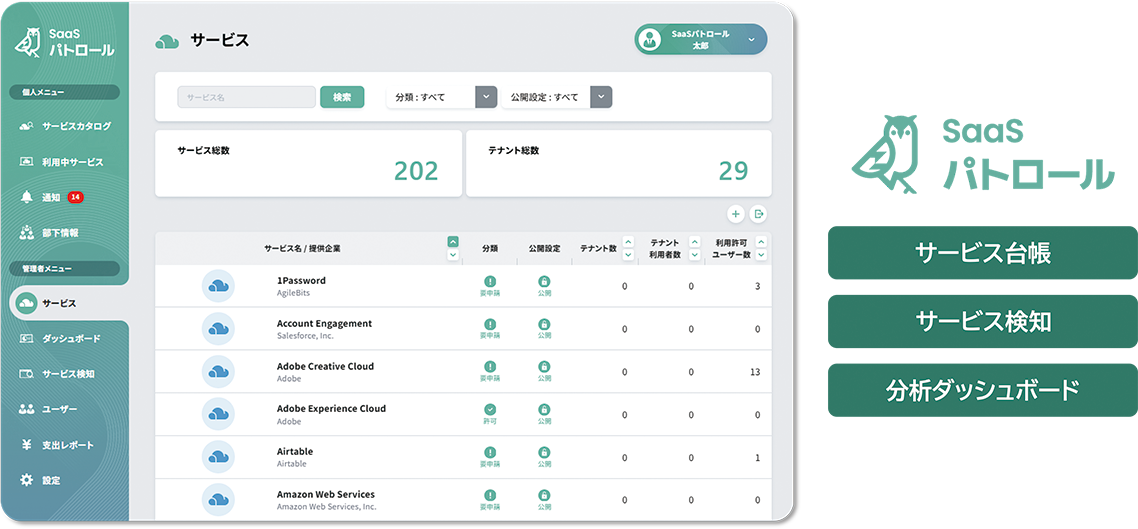Click the 1Password cloud icon

click(218, 286)
